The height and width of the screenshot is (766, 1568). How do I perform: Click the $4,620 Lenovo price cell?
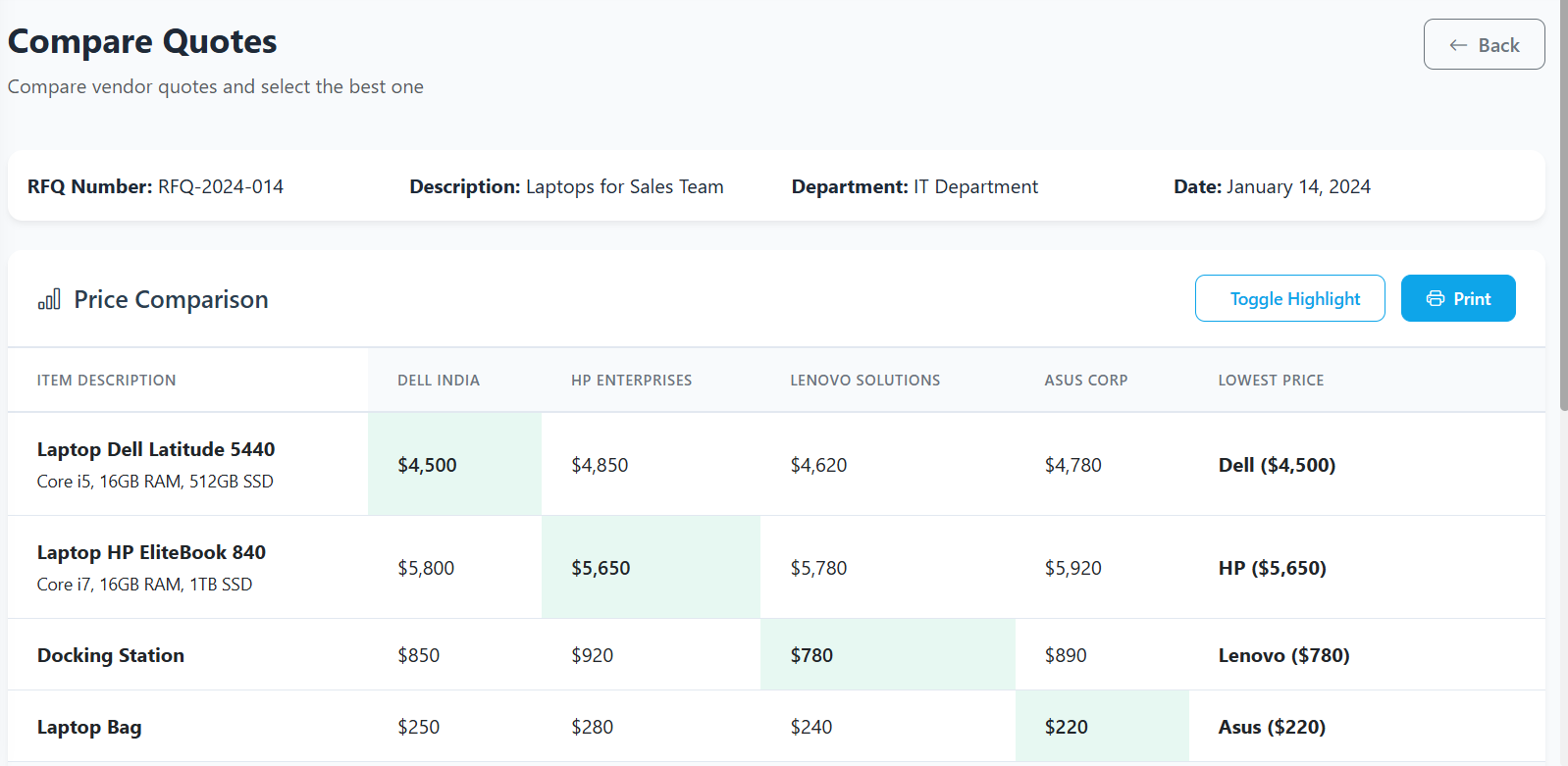(x=887, y=464)
